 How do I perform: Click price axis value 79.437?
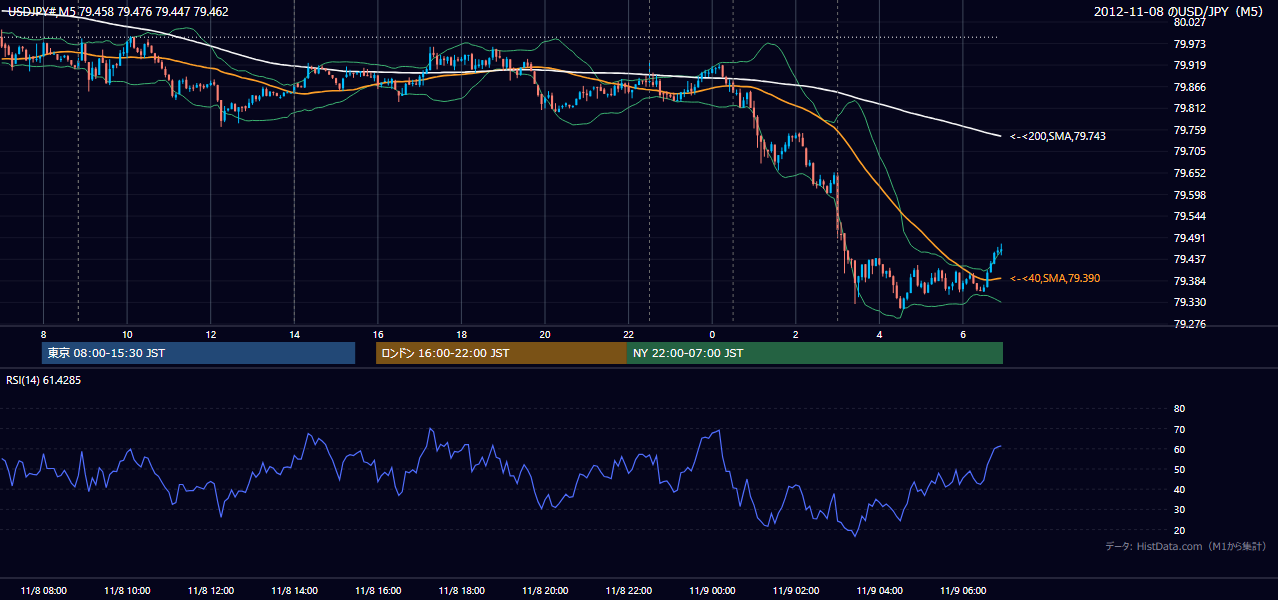(x=1189, y=259)
